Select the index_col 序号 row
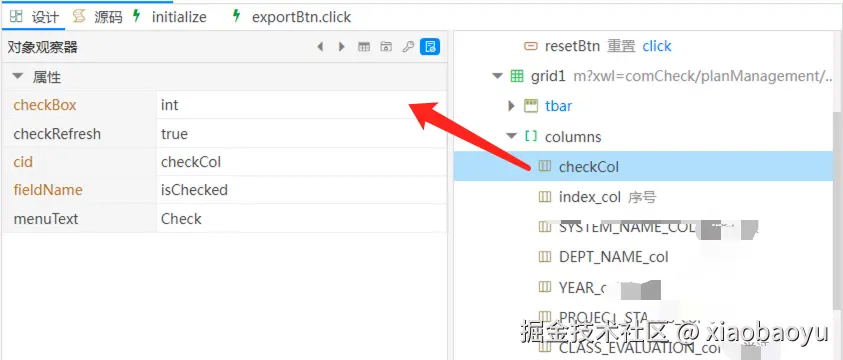 click(x=643, y=197)
